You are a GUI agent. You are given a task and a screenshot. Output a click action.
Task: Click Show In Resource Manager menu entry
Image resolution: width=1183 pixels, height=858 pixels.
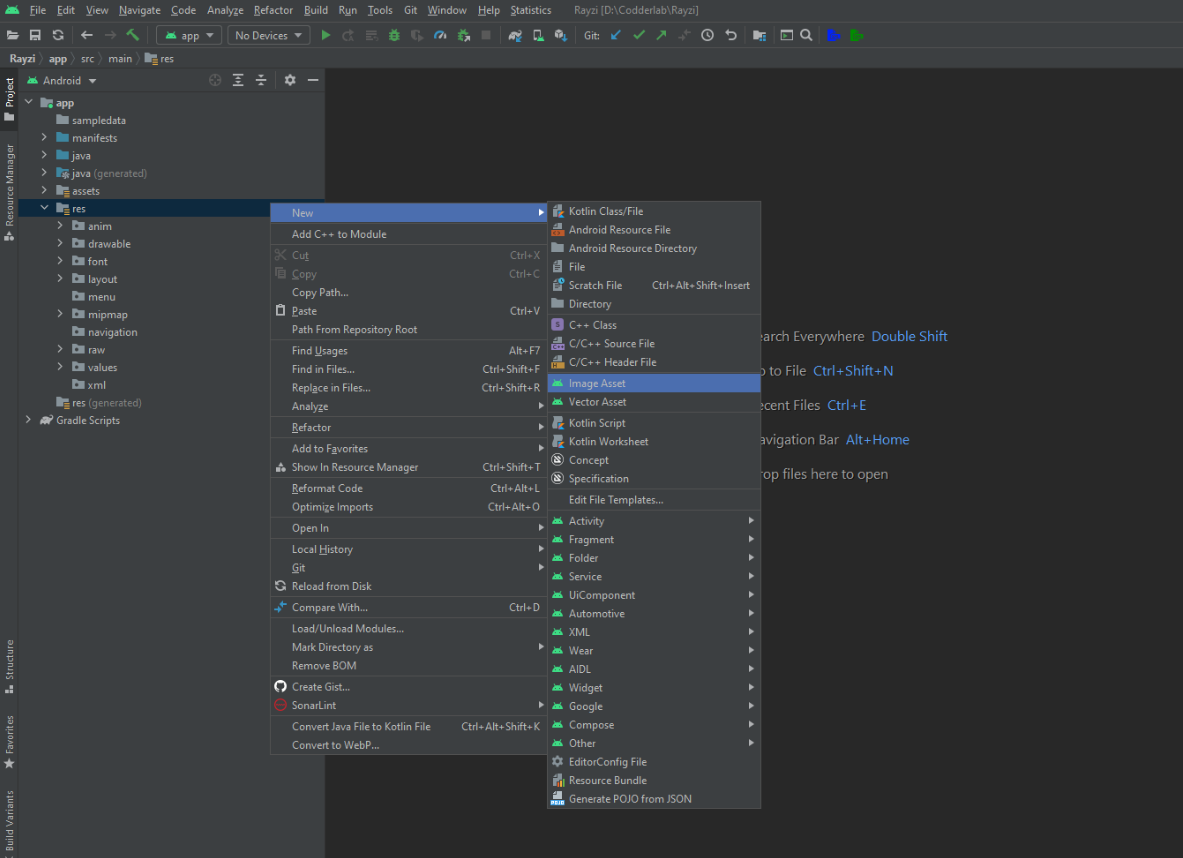pyautogui.click(x=354, y=467)
